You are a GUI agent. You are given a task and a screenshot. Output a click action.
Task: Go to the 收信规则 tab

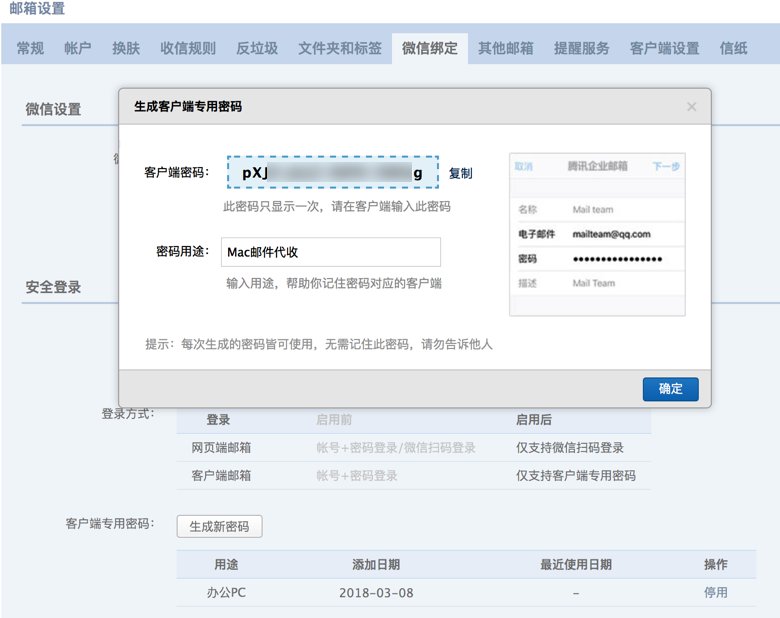(188, 48)
